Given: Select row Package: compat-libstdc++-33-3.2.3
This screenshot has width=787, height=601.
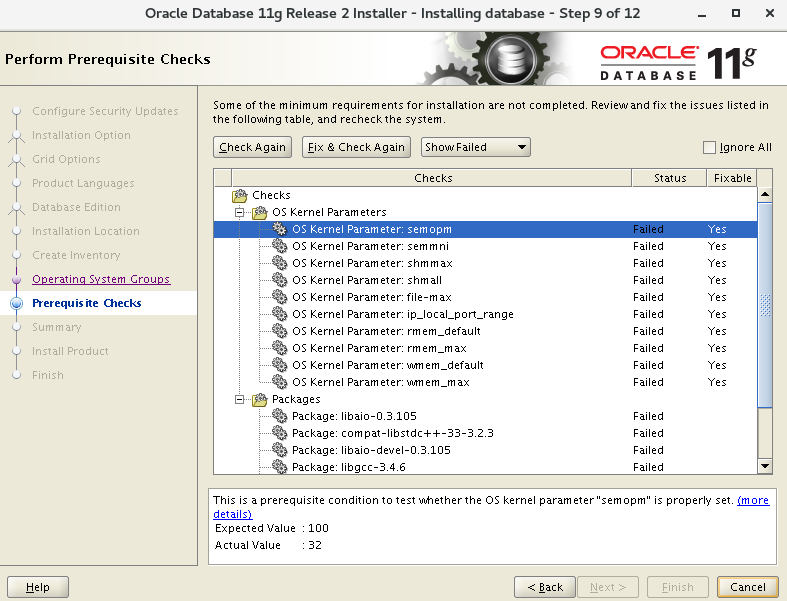Looking at the screenshot, I should [x=485, y=433].
